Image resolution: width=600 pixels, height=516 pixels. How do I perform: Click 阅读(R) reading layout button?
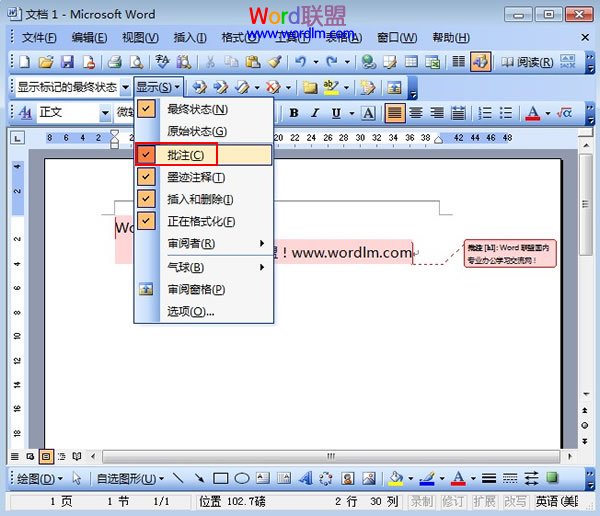pos(528,62)
